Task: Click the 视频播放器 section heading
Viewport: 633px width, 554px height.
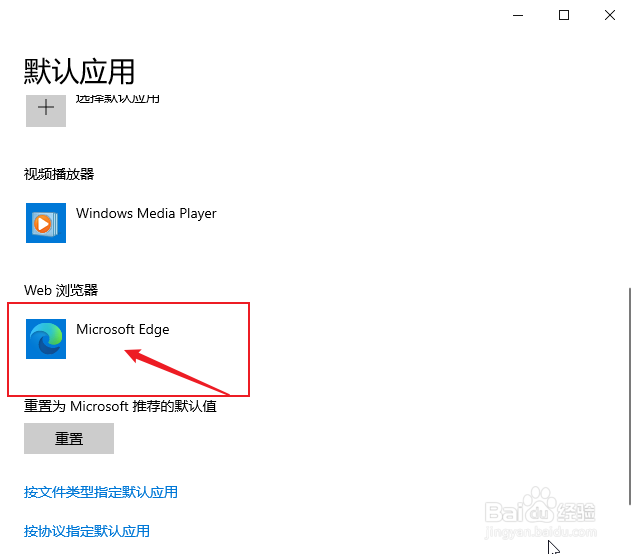Action: coord(59,174)
